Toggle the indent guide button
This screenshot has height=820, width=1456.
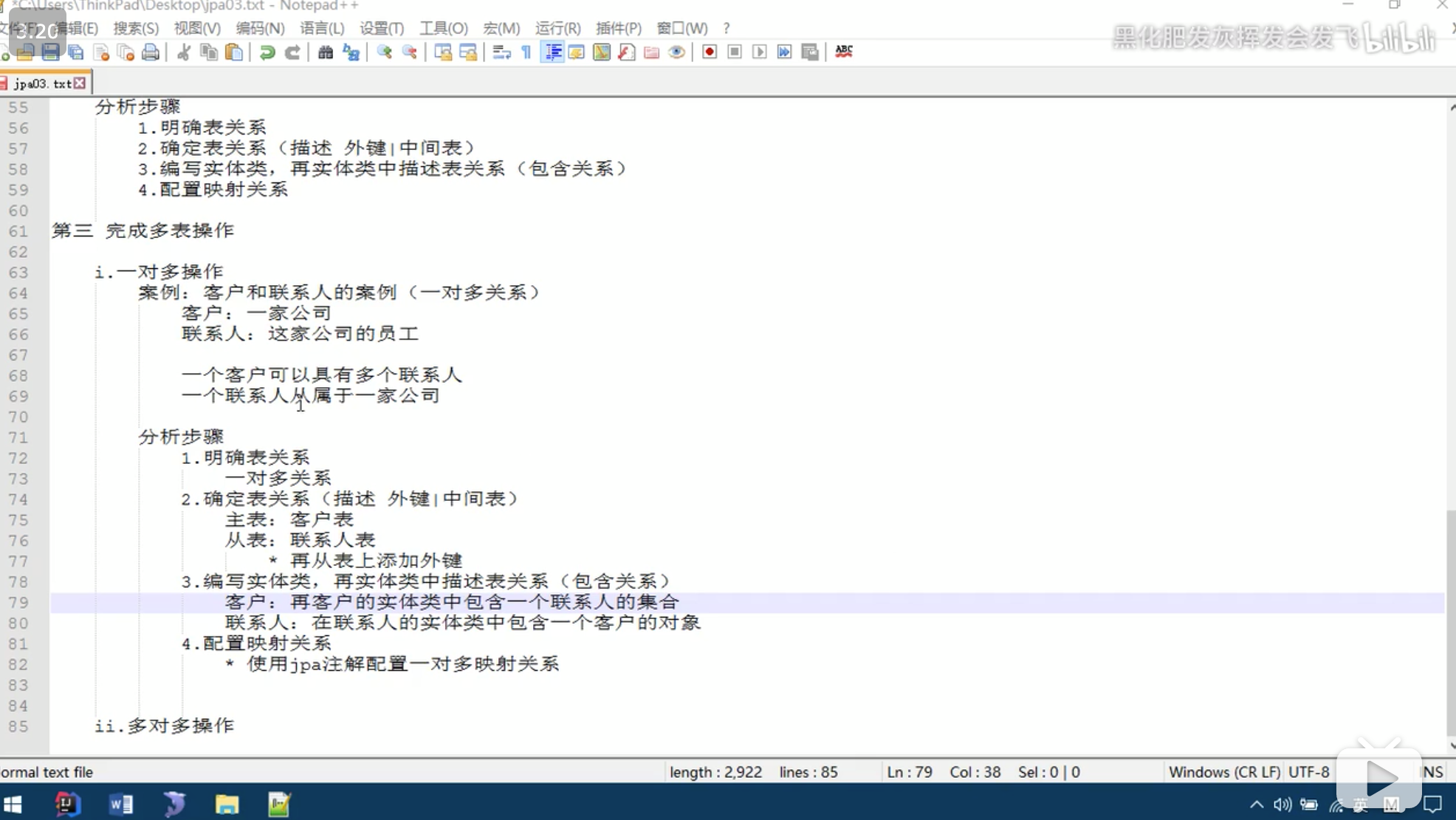click(552, 52)
